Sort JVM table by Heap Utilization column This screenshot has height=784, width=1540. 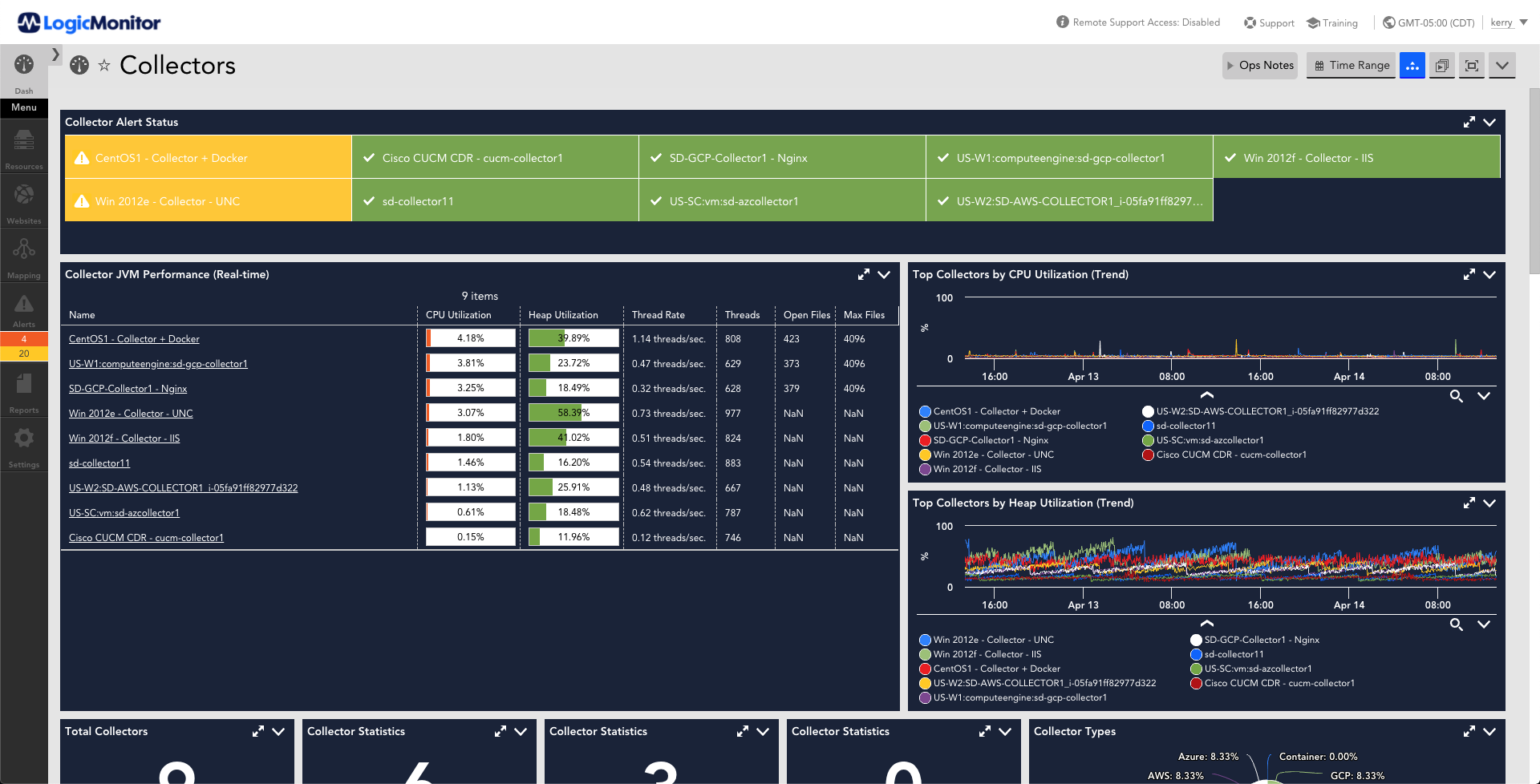pyautogui.click(x=563, y=315)
